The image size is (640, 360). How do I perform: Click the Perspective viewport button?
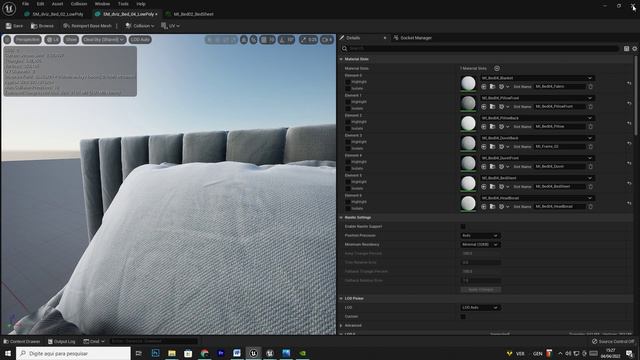[x=28, y=40]
